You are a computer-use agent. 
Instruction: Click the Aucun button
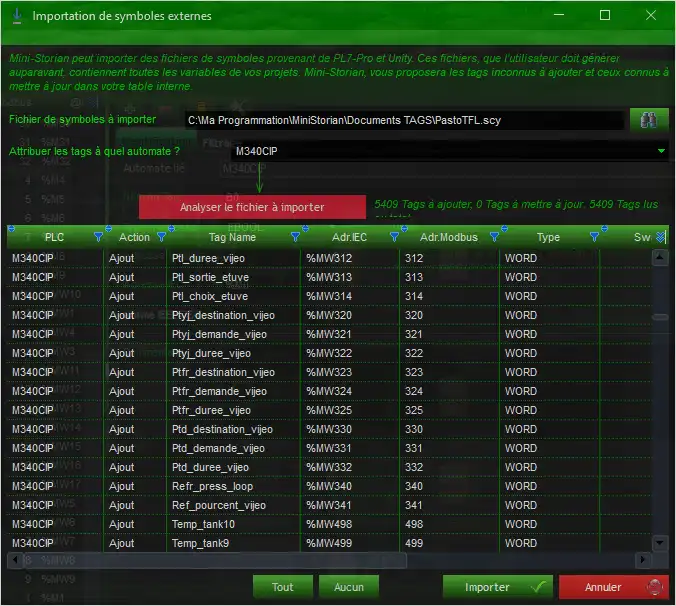(x=349, y=587)
